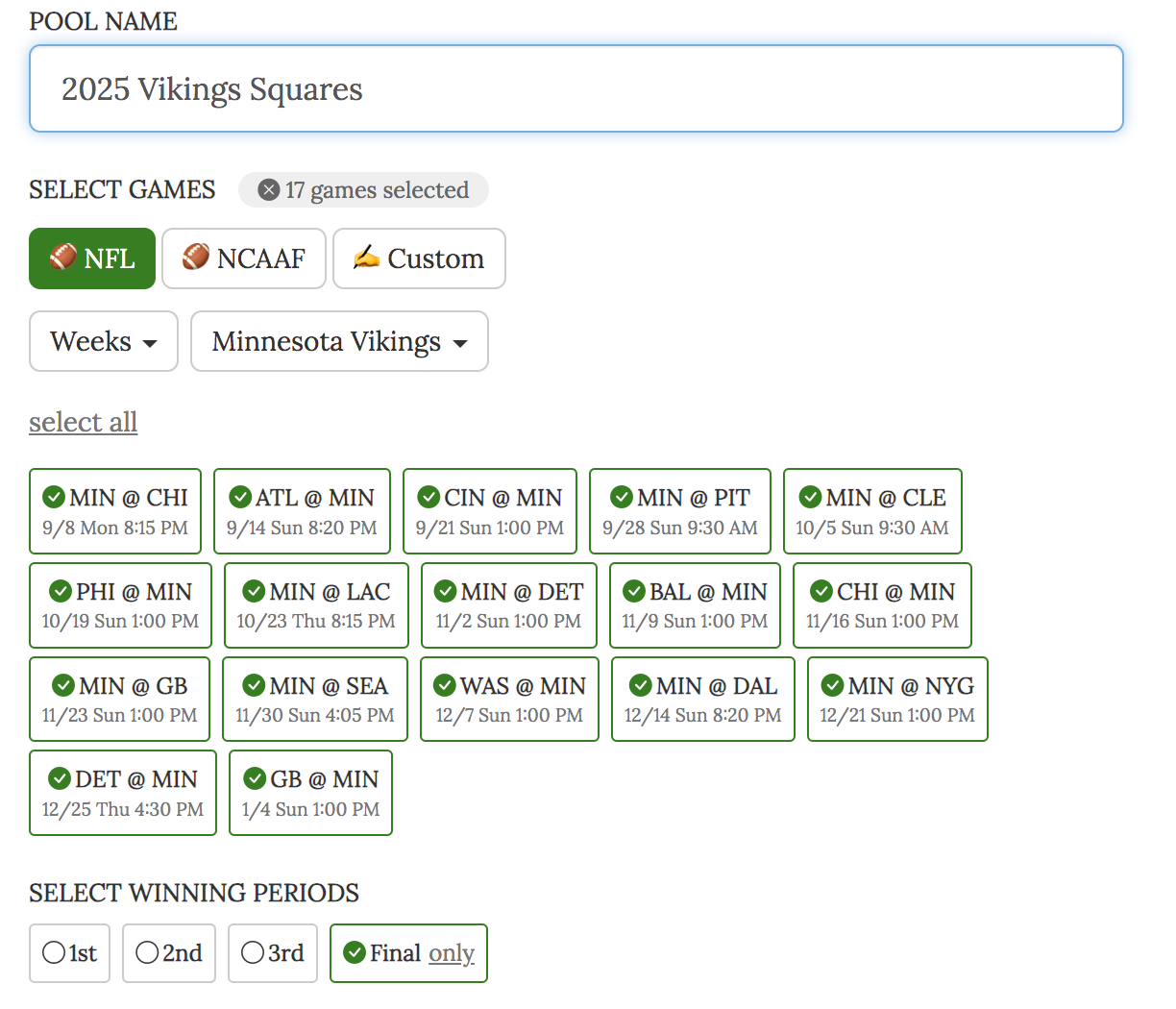
Task: Click the select all link
Action: 83,422
